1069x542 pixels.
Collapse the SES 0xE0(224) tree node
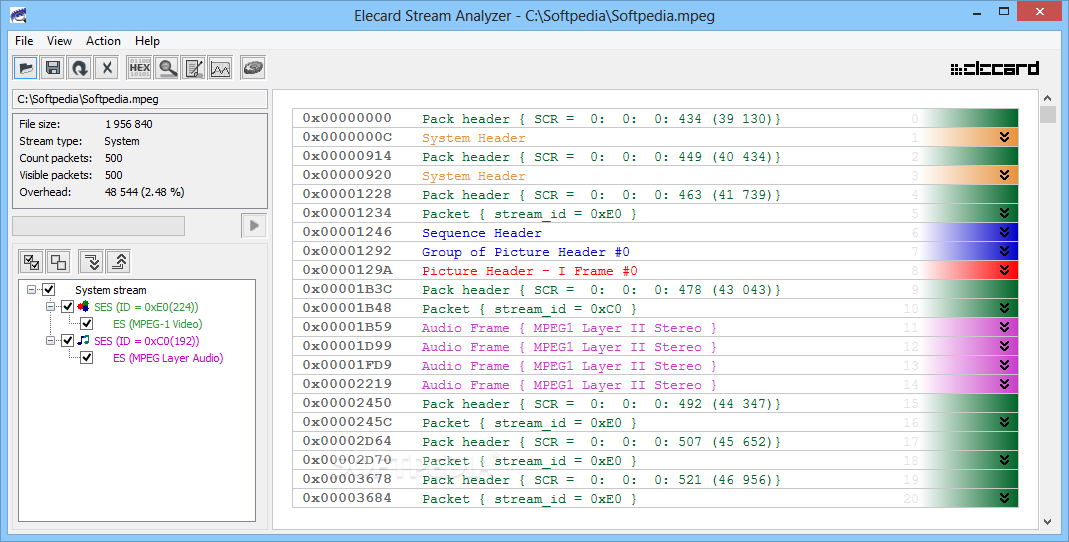[50, 307]
